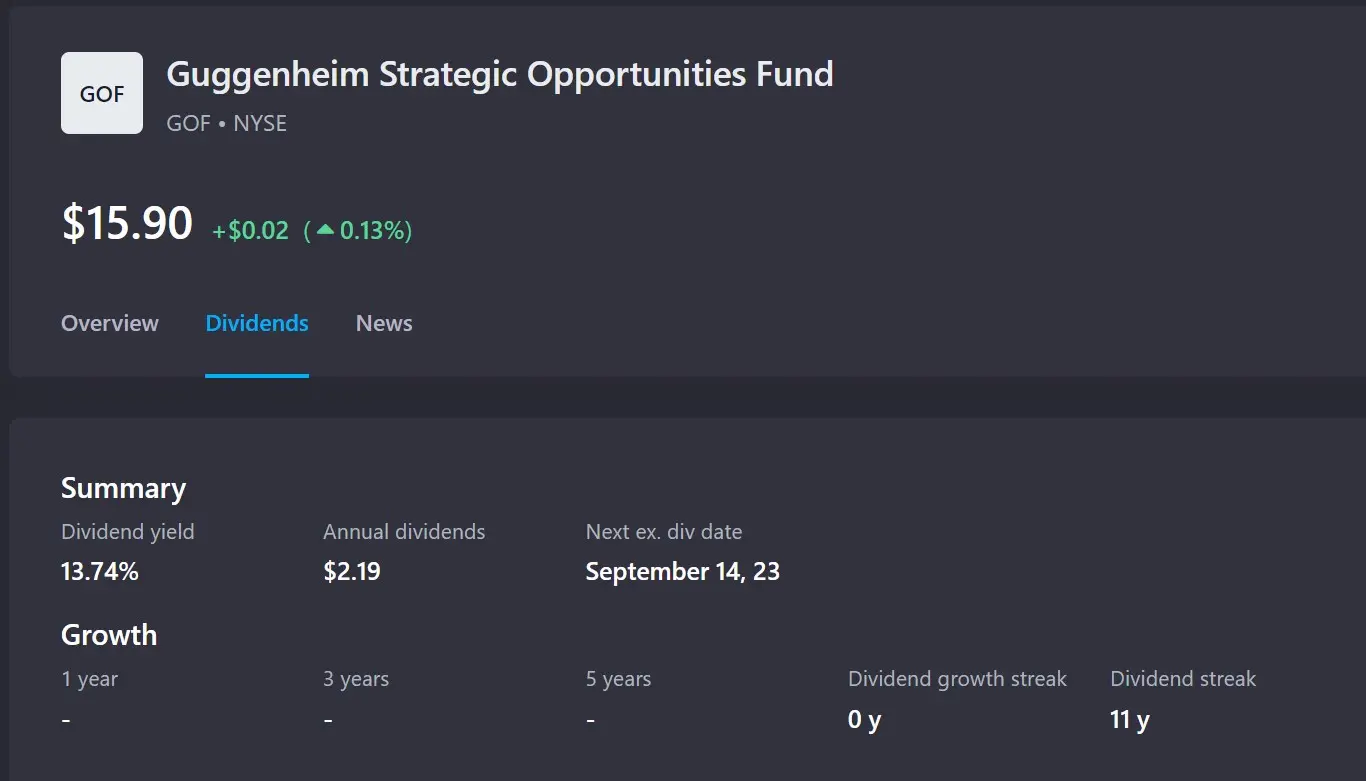This screenshot has height=781, width=1366.
Task: Click the 13.74% dividend yield value
Action: coord(100,572)
